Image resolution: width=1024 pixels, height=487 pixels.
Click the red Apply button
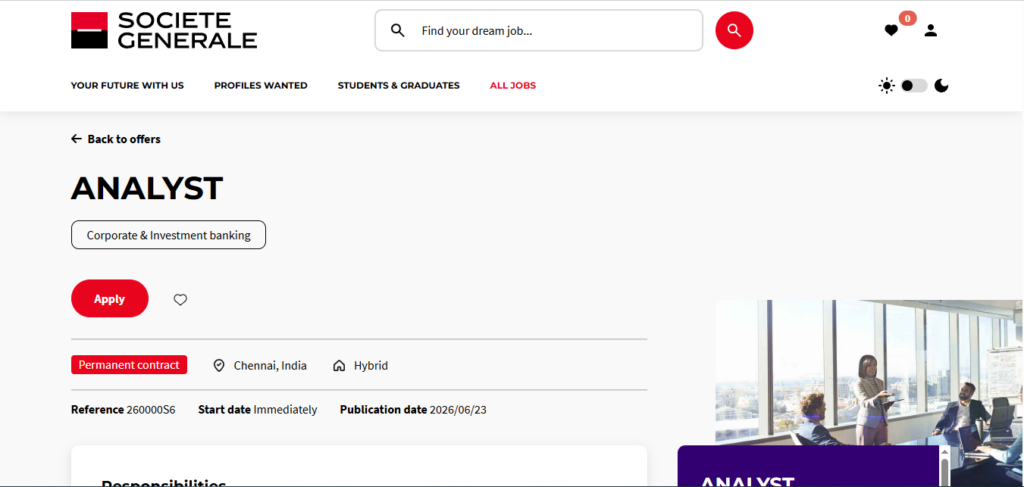pyautogui.click(x=110, y=298)
